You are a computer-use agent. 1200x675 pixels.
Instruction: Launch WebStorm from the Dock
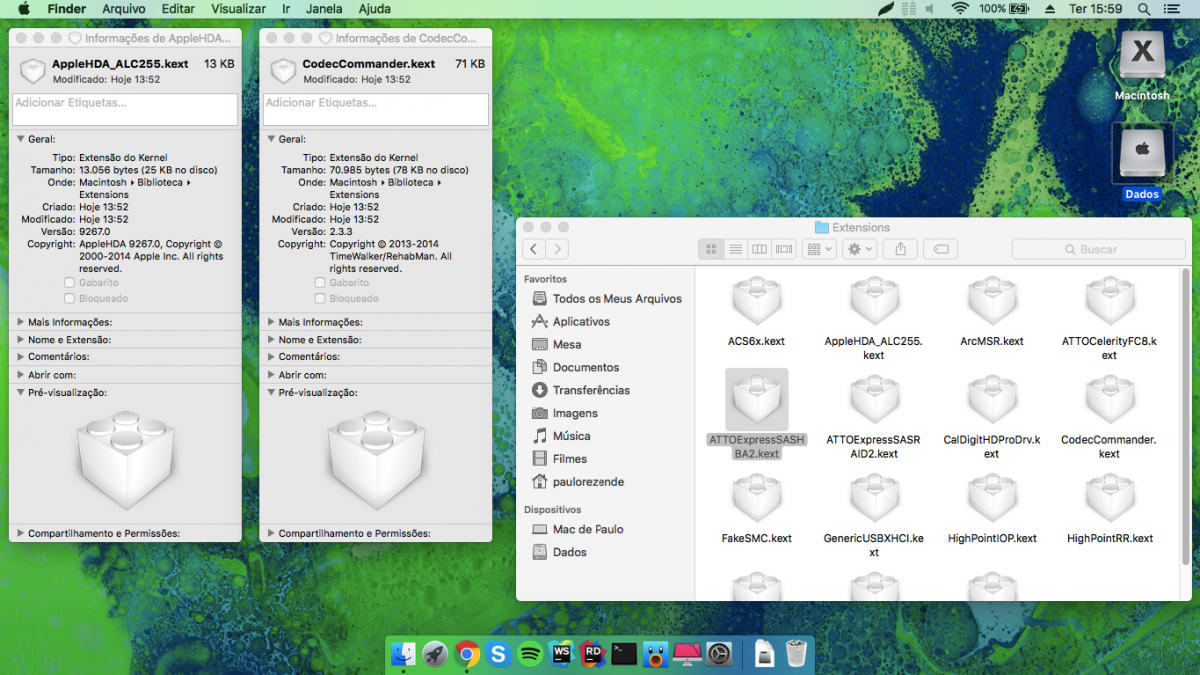pos(562,654)
